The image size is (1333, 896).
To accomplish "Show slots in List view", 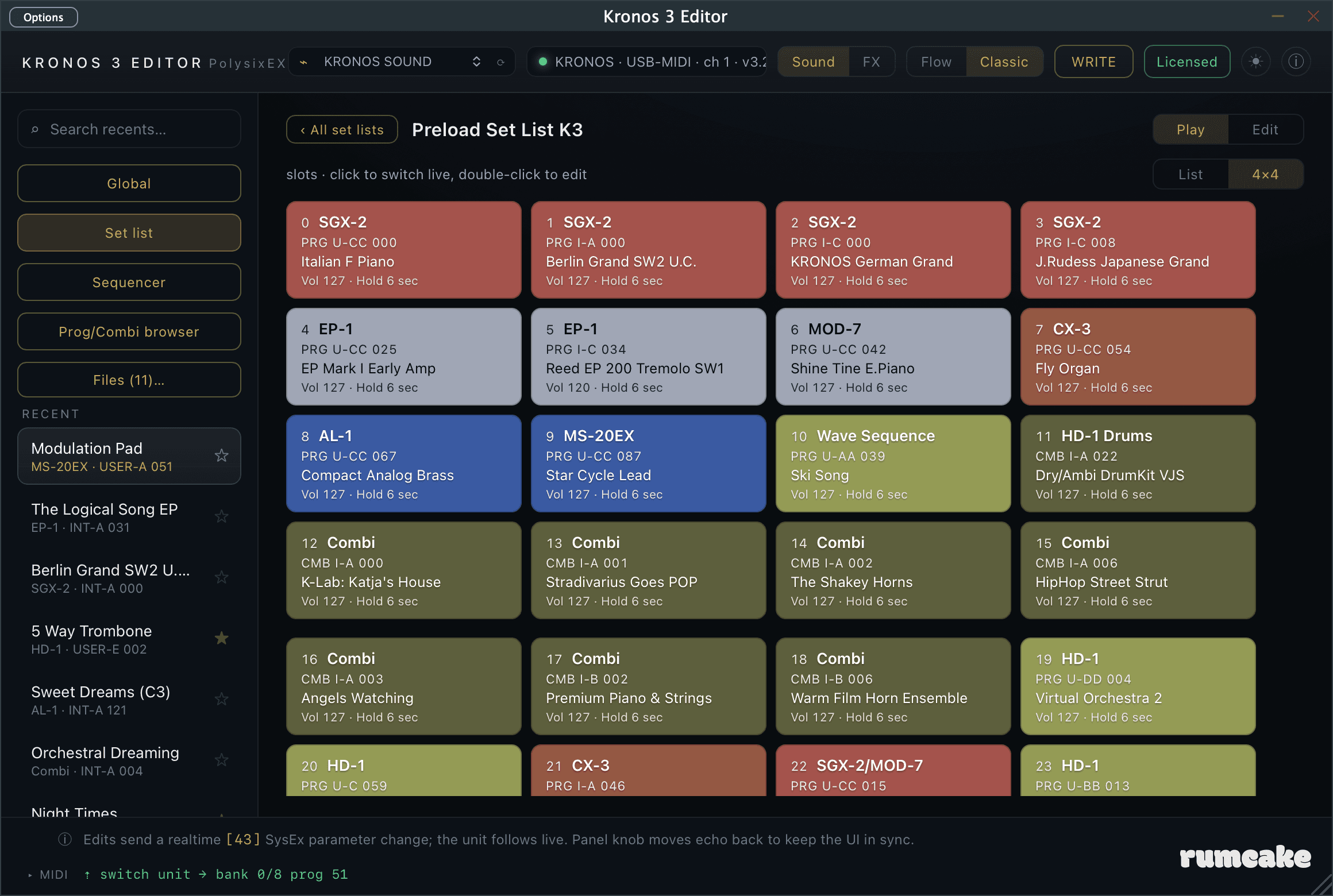I will pyautogui.click(x=1191, y=174).
